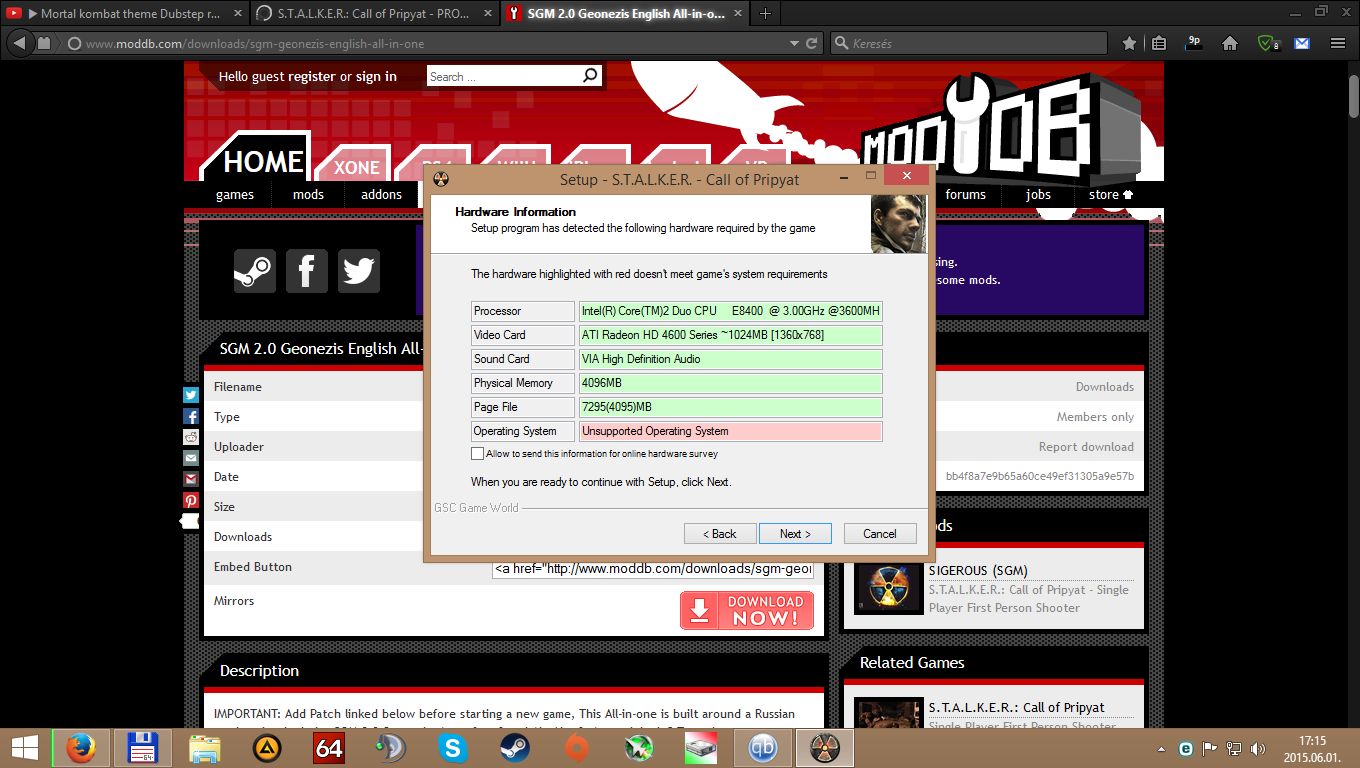Reload the page with the refresh icon

(x=812, y=44)
